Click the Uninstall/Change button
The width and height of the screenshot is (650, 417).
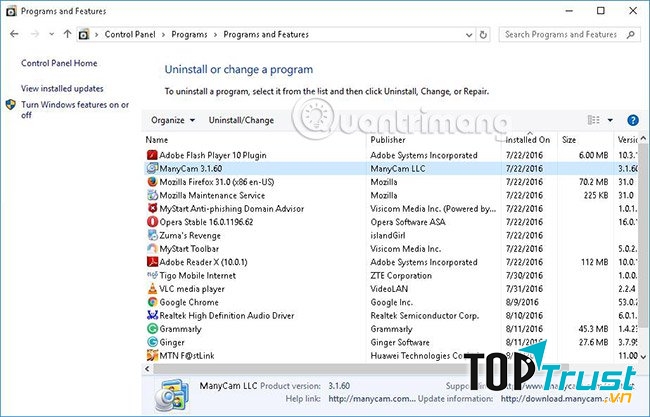tap(241, 120)
